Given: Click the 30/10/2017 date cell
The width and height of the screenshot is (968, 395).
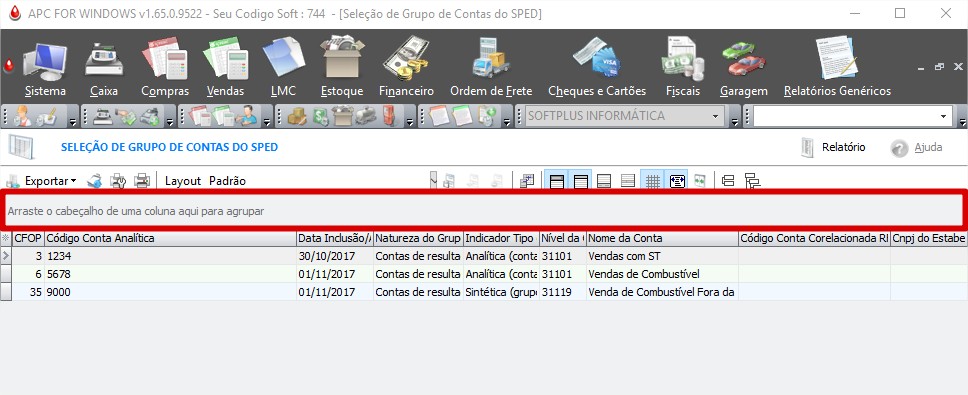Looking at the screenshot, I should tap(335, 256).
